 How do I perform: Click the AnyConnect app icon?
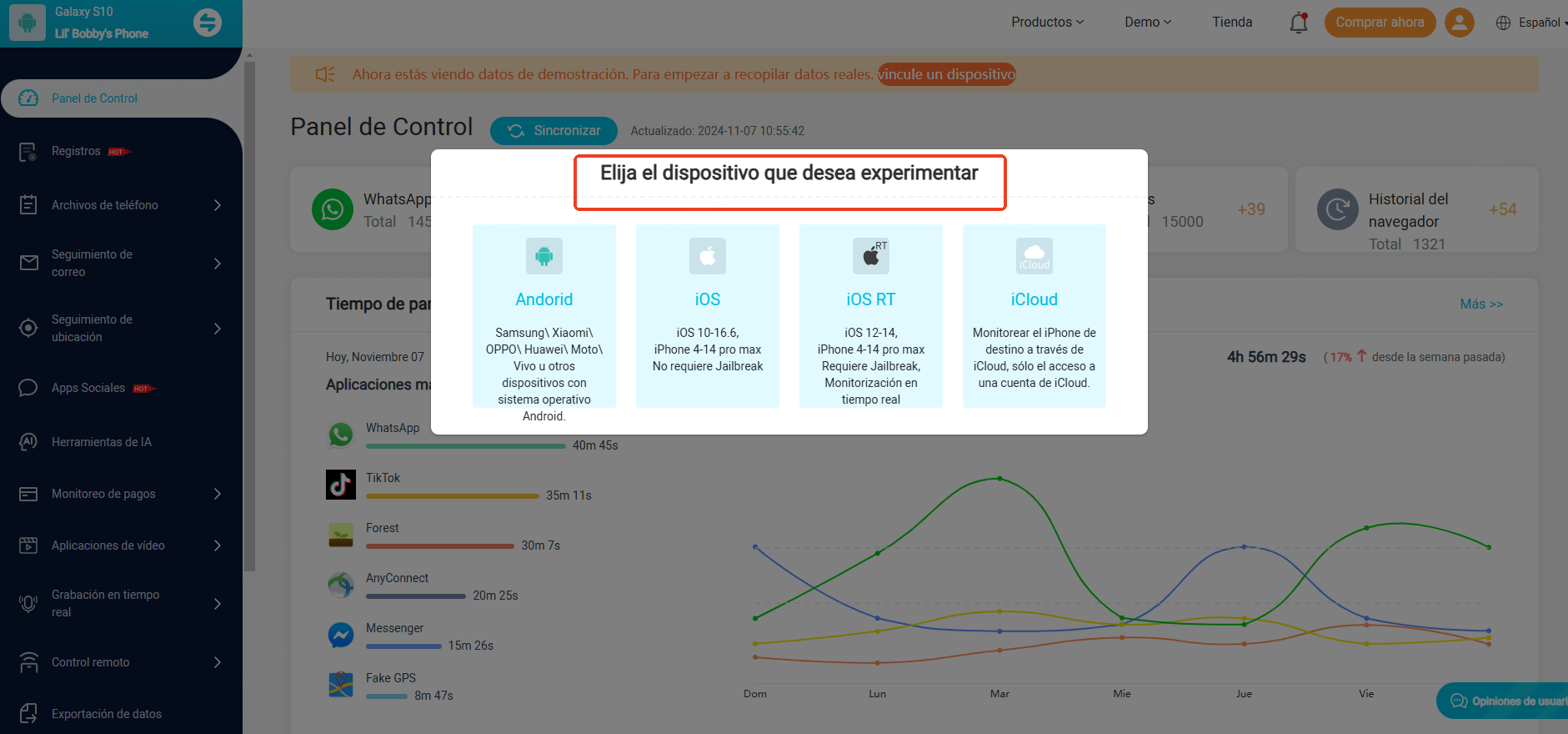click(x=341, y=586)
